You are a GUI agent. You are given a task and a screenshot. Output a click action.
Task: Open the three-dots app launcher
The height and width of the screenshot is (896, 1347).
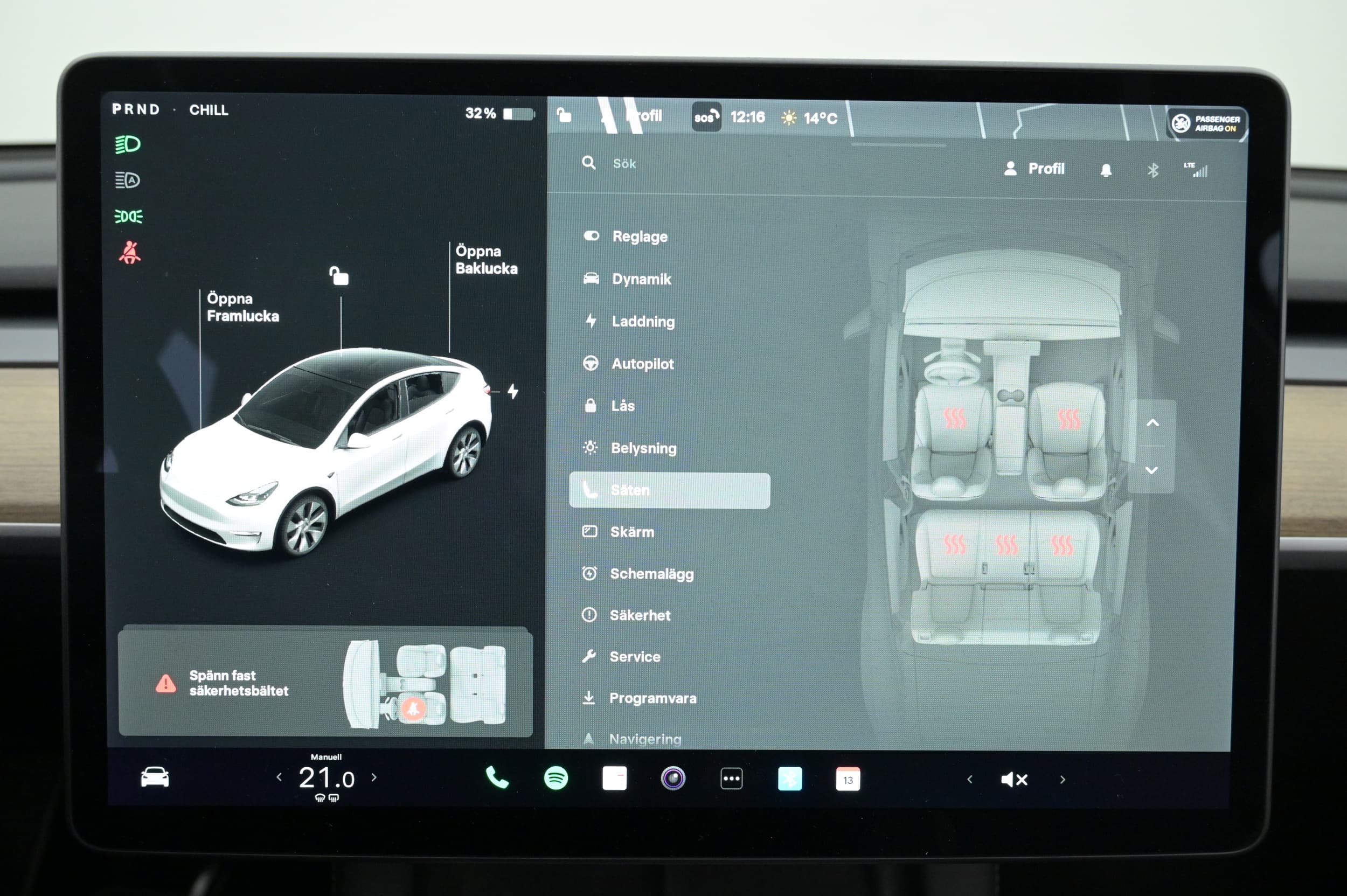click(x=731, y=779)
